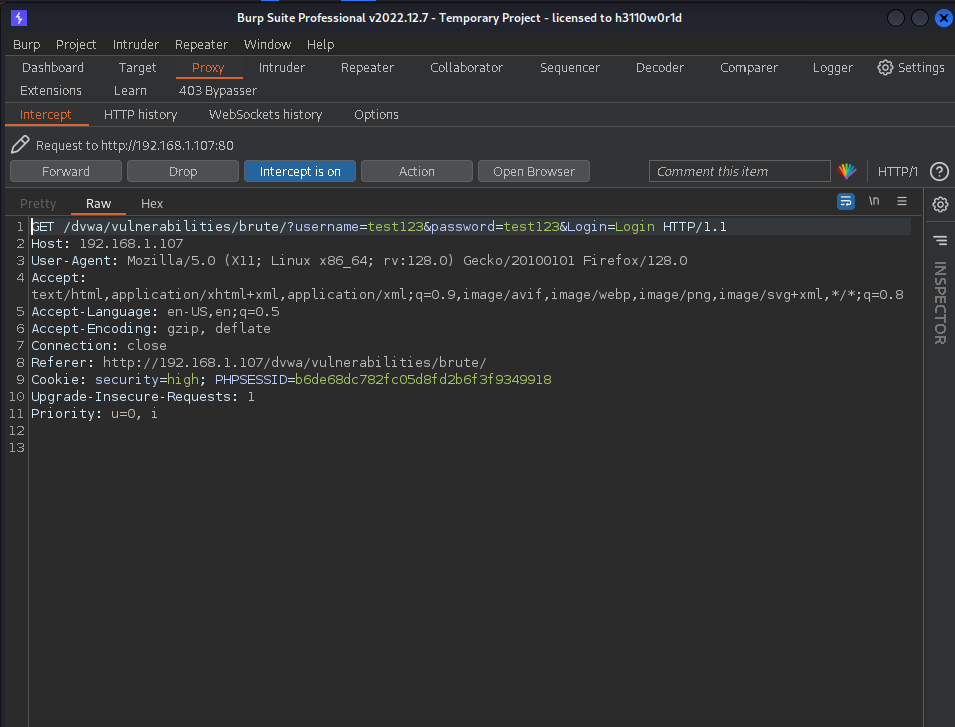955x727 pixels.
Task: Switch to the Repeater tool tab
Action: 367,68
